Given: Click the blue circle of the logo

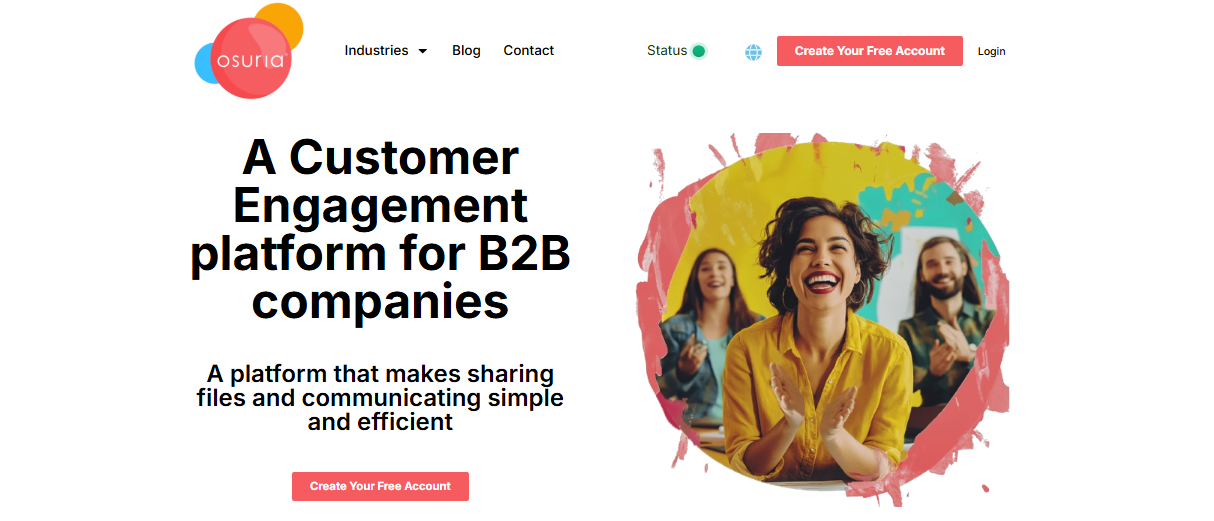Looking at the screenshot, I should pyautogui.click(x=205, y=61).
